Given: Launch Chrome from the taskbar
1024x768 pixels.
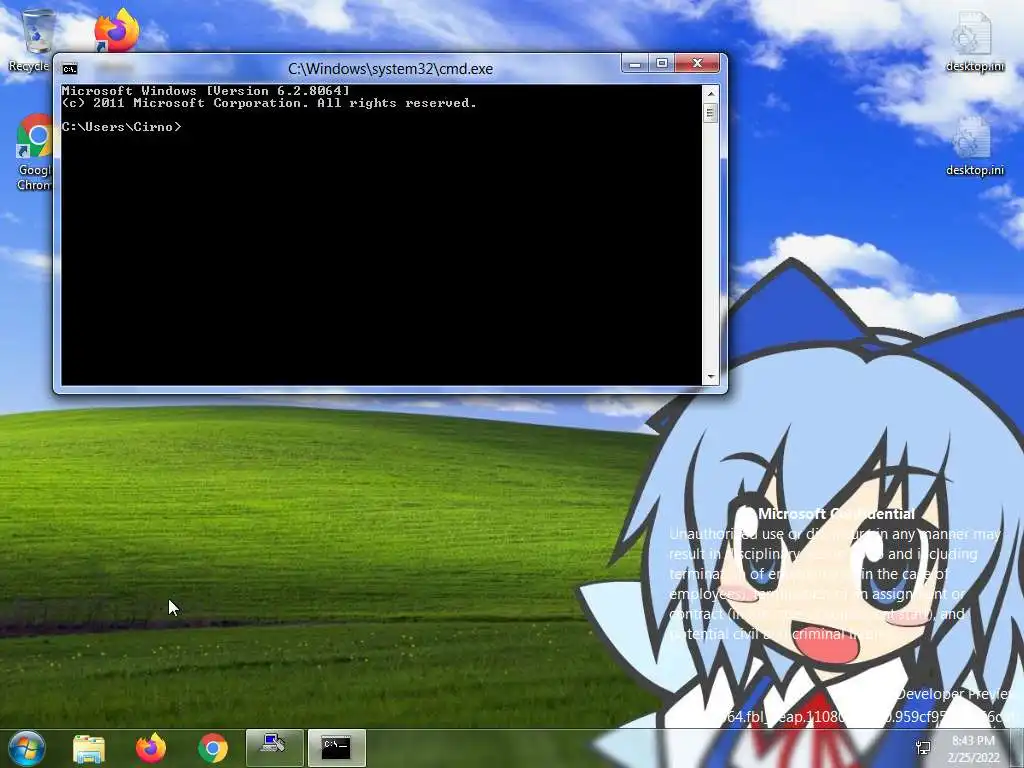Looking at the screenshot, I should [212, 748].
